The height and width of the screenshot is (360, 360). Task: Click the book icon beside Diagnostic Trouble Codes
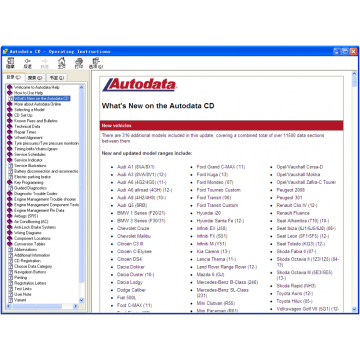click(x=10, y=194)
